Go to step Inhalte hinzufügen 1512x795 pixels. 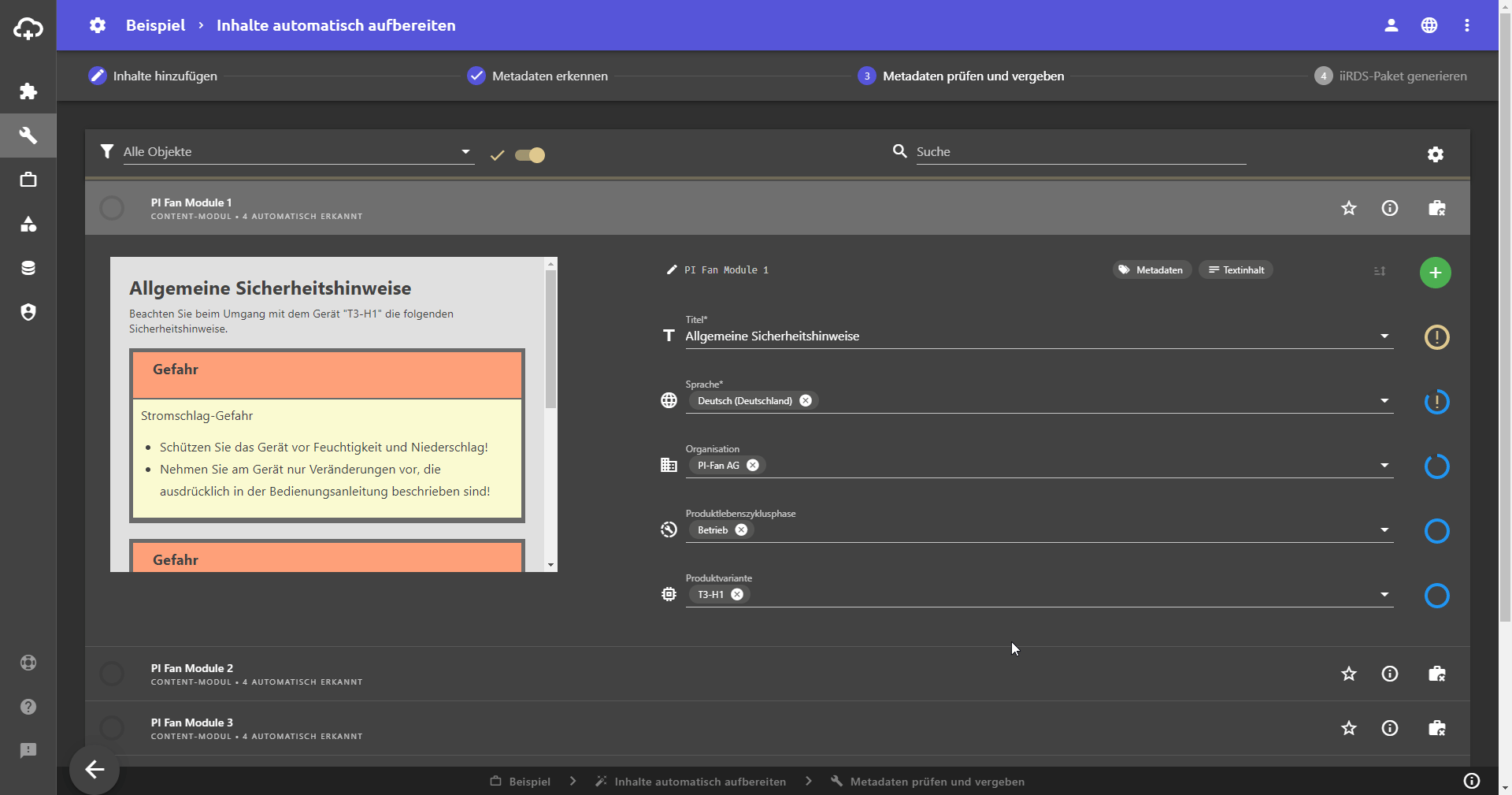[x=153, y=76]
